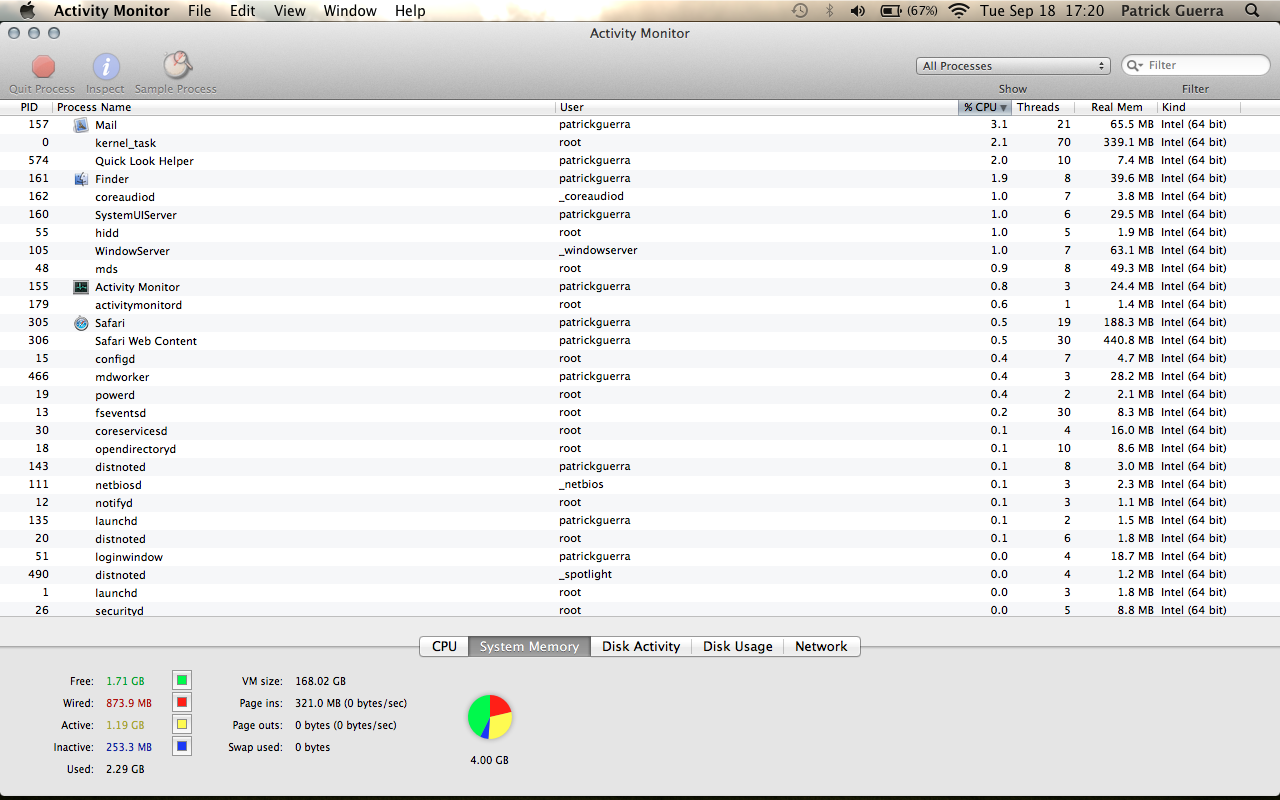Select the kernel_task process row

point(640,143)
